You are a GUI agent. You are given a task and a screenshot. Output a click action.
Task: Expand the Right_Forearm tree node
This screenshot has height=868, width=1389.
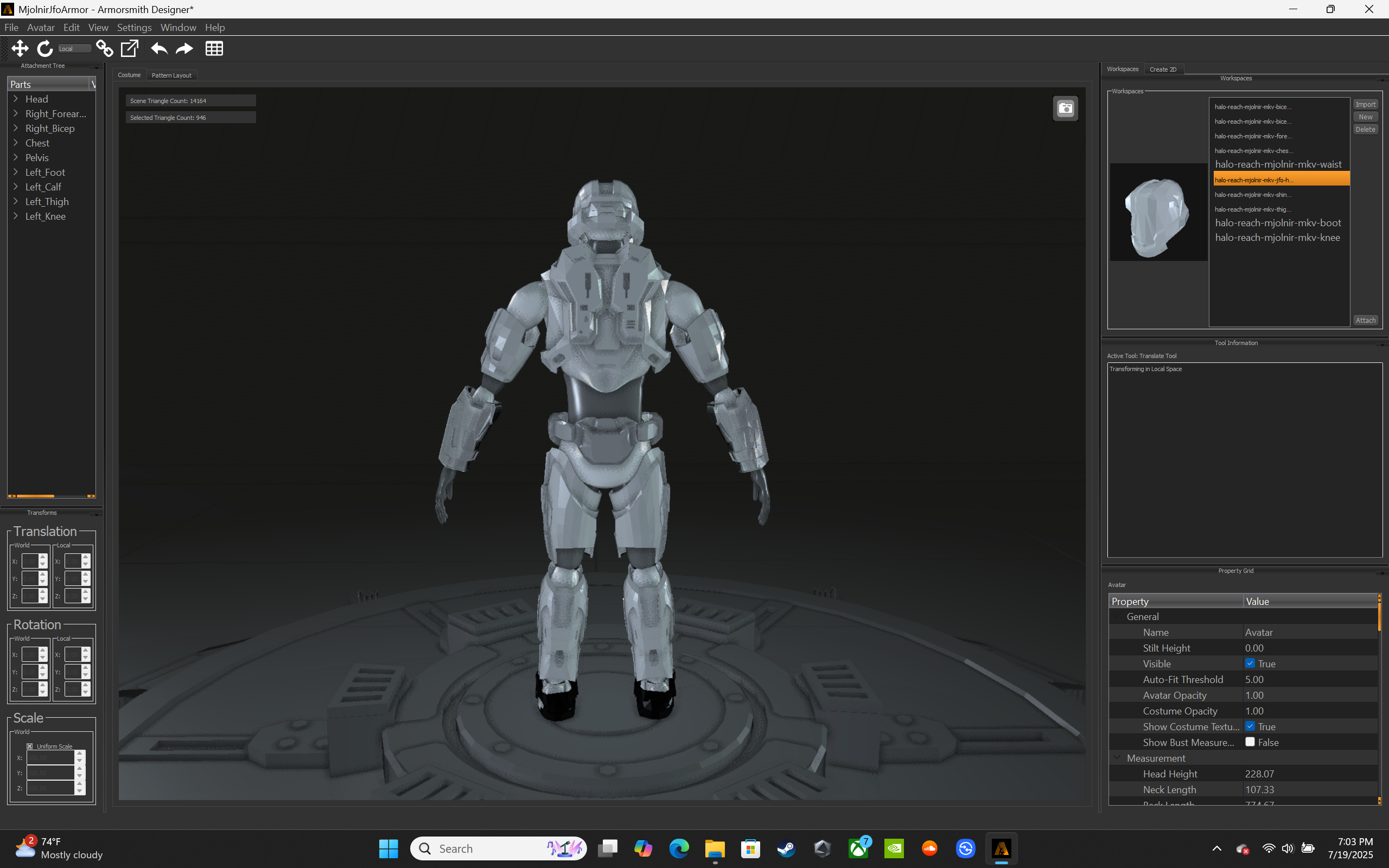point(16,114)
